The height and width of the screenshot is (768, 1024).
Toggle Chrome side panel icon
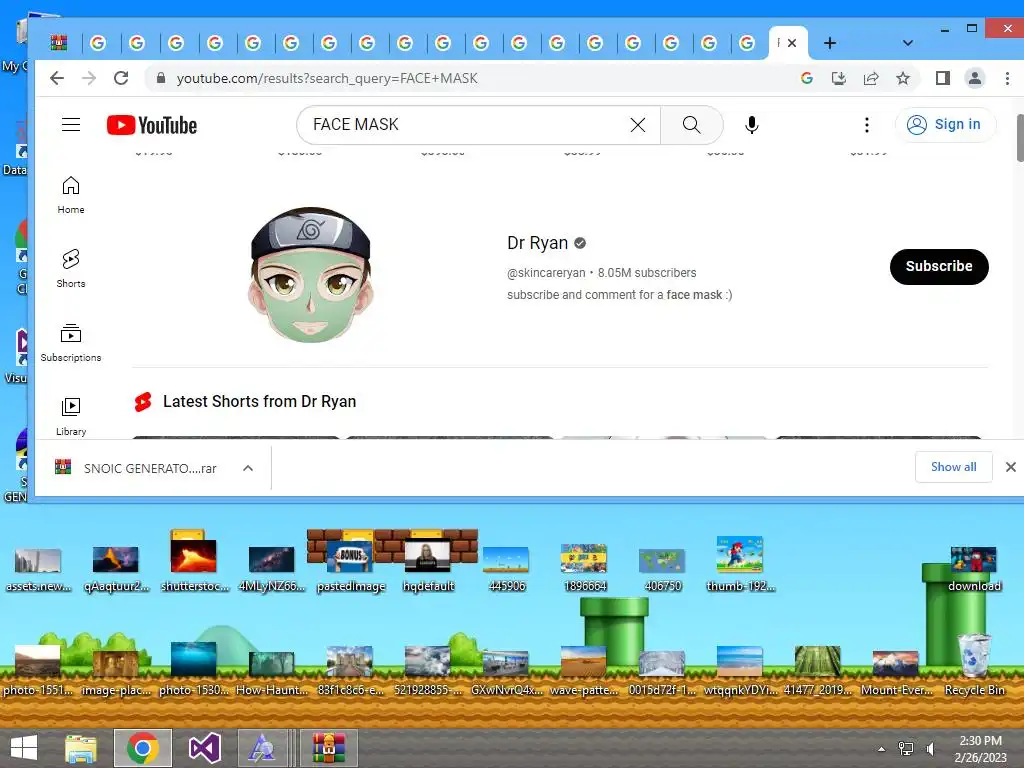[x=942, y=78]
